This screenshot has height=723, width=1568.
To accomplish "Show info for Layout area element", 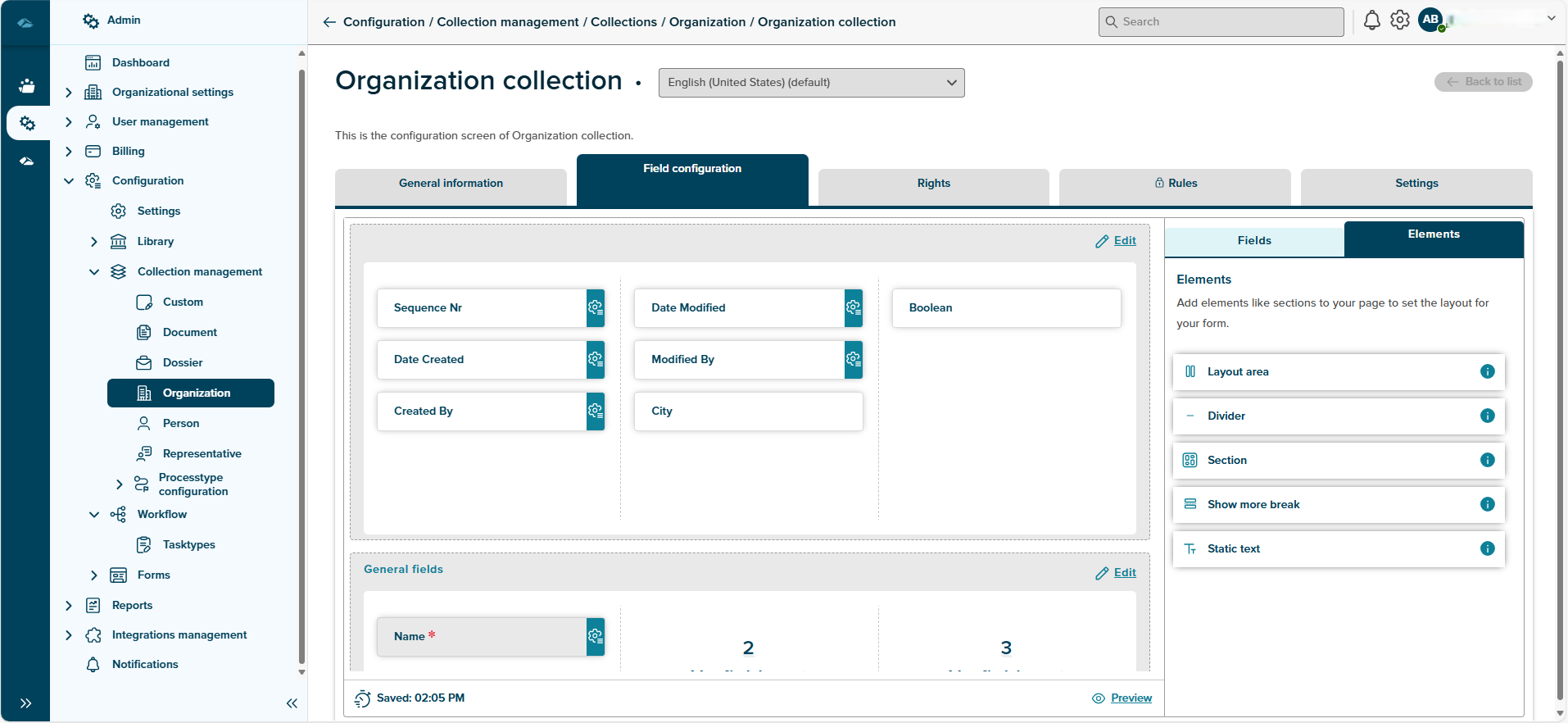I will tap(1487, 372).
